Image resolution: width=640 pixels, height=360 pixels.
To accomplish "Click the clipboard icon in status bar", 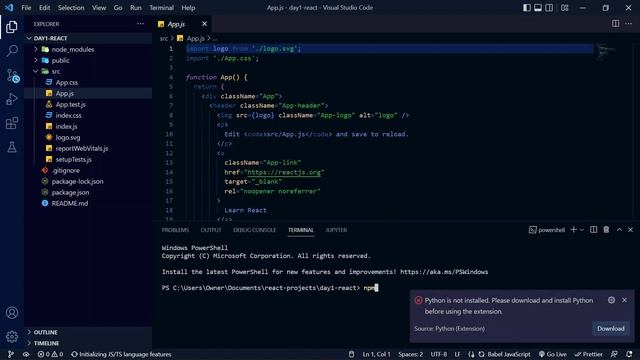I will (x=351, y=354).
